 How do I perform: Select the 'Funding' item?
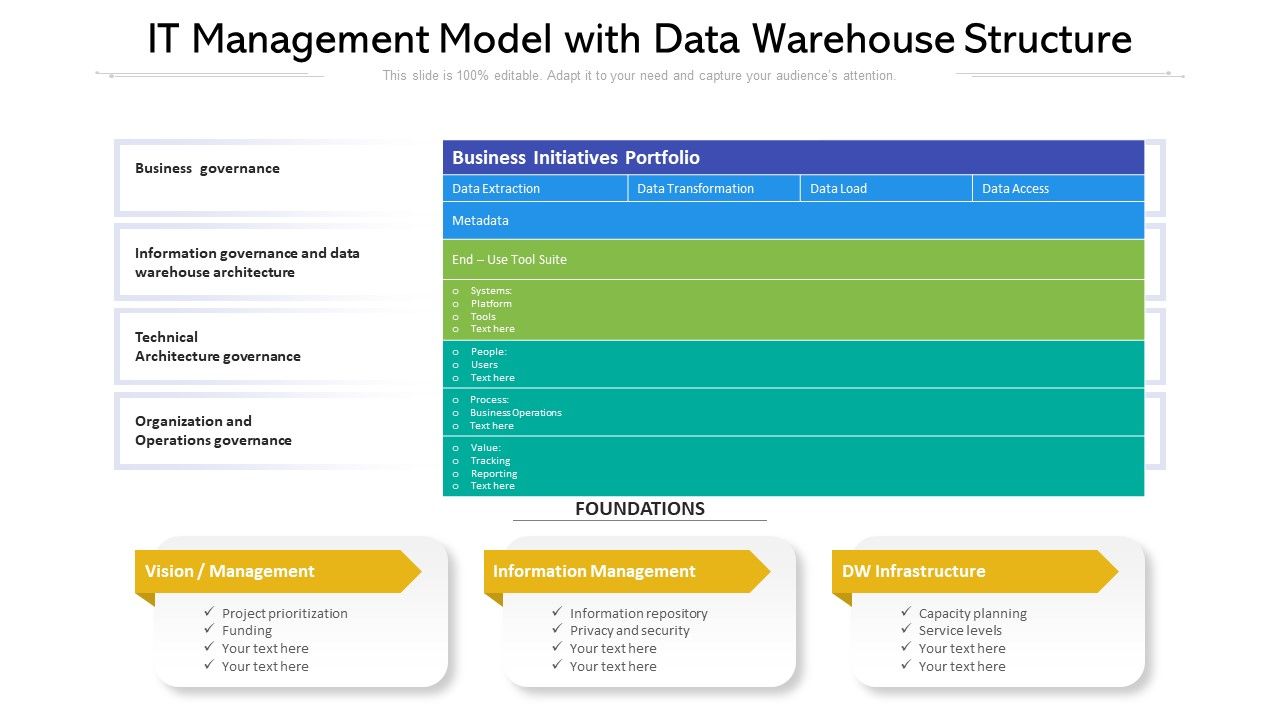[247, 631]
